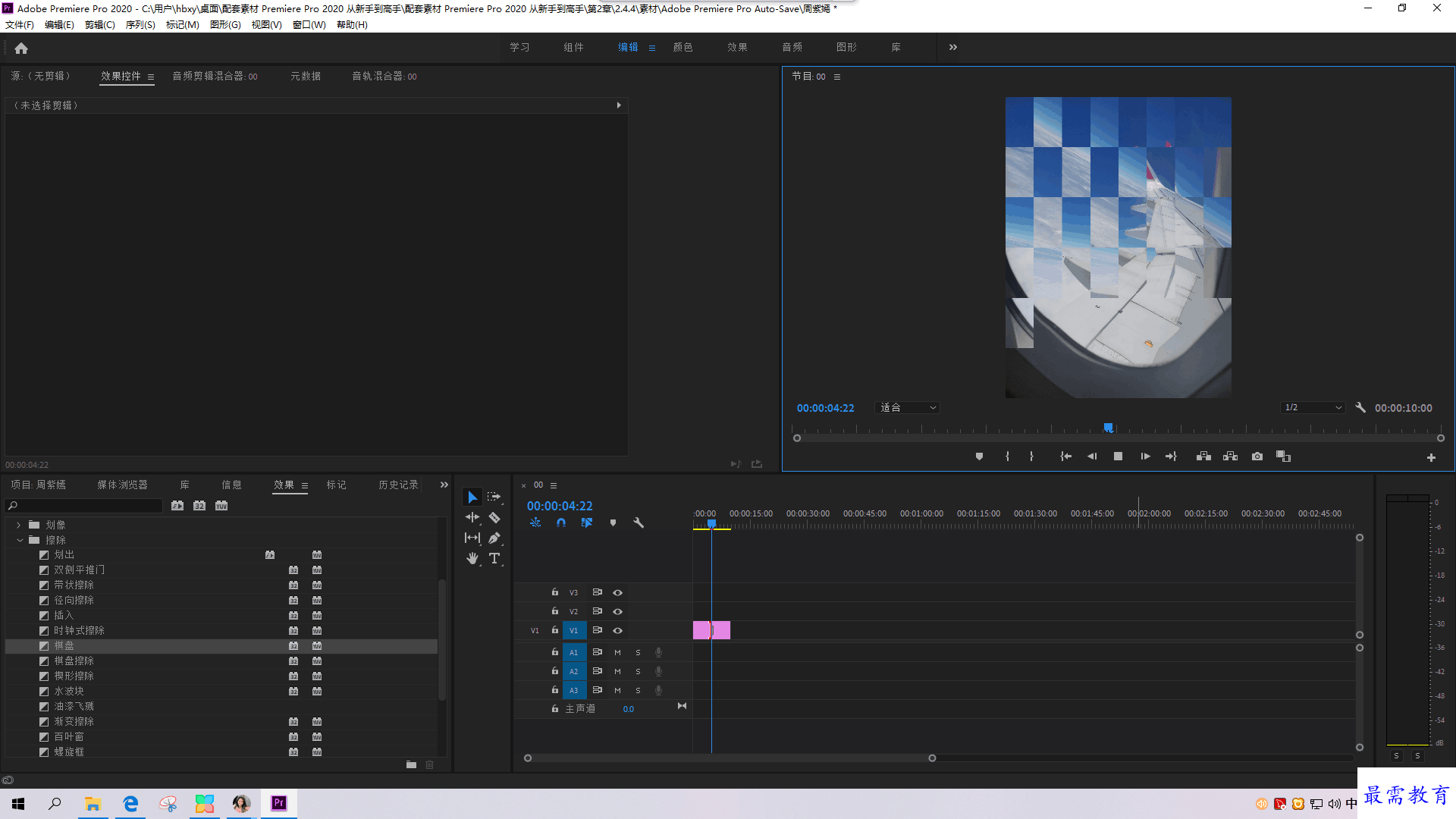Image resolution: width=1456 pixels, height=819 pixels.
Task: Click the Lift button
Action: pos(1203,457)
